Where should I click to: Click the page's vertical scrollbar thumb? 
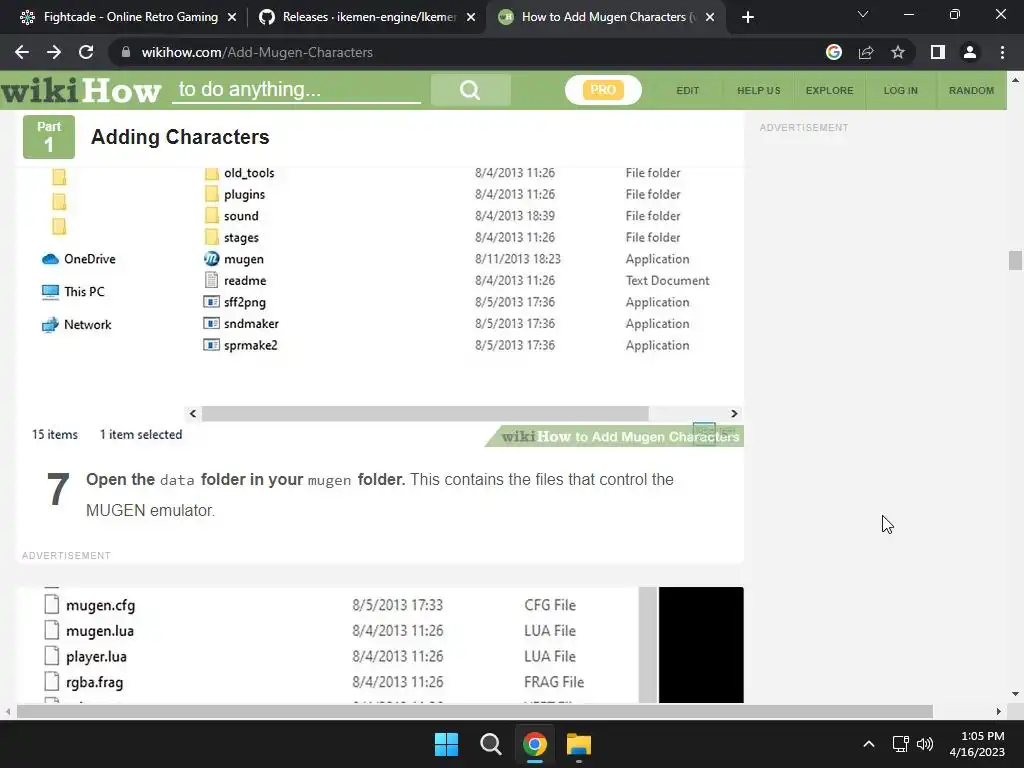pyautogui.click(x=1015, y=260)
